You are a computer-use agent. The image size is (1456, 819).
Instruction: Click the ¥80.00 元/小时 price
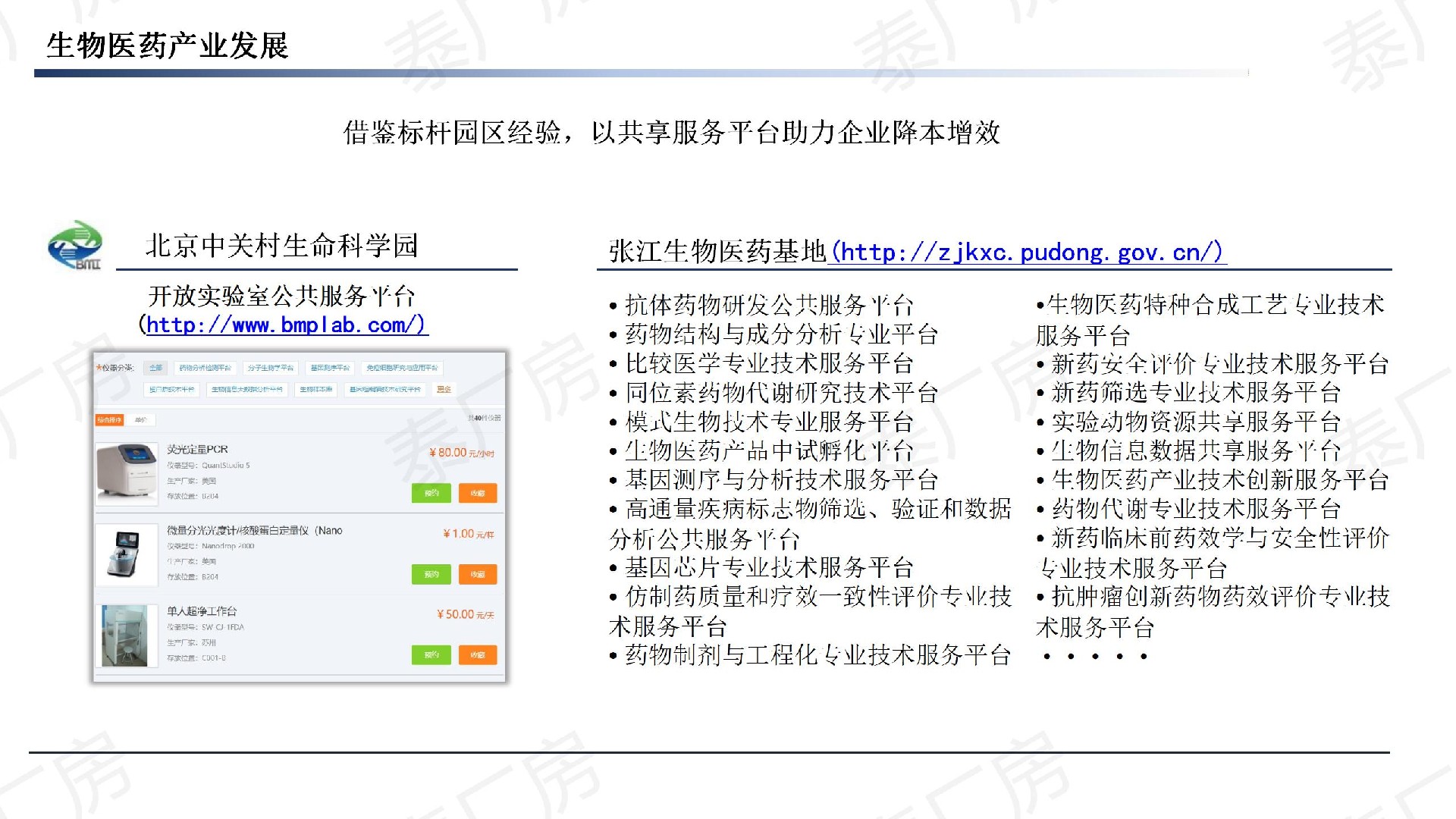461,453
